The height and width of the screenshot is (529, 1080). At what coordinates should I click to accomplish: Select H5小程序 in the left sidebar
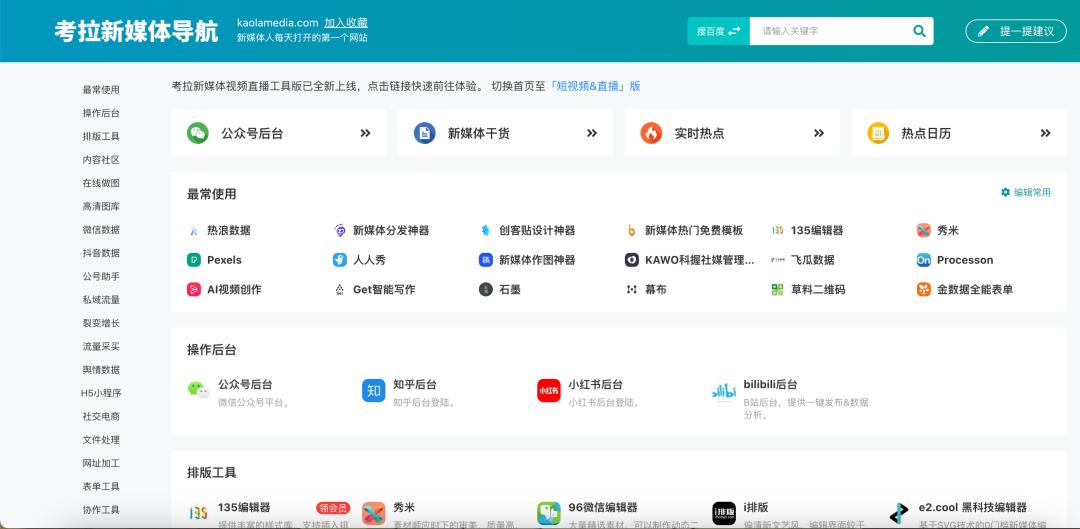pyautogui.click(x=101, y=393)
